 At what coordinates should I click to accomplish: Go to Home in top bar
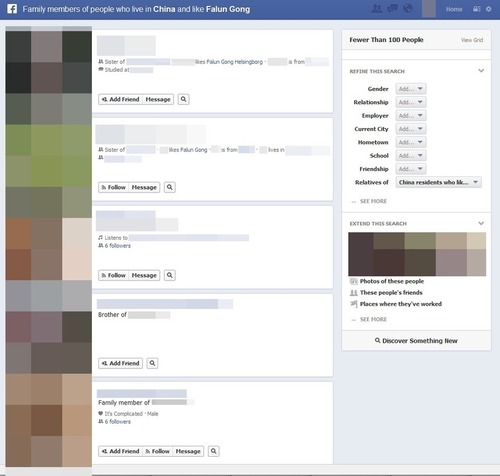tap(454, 9)
